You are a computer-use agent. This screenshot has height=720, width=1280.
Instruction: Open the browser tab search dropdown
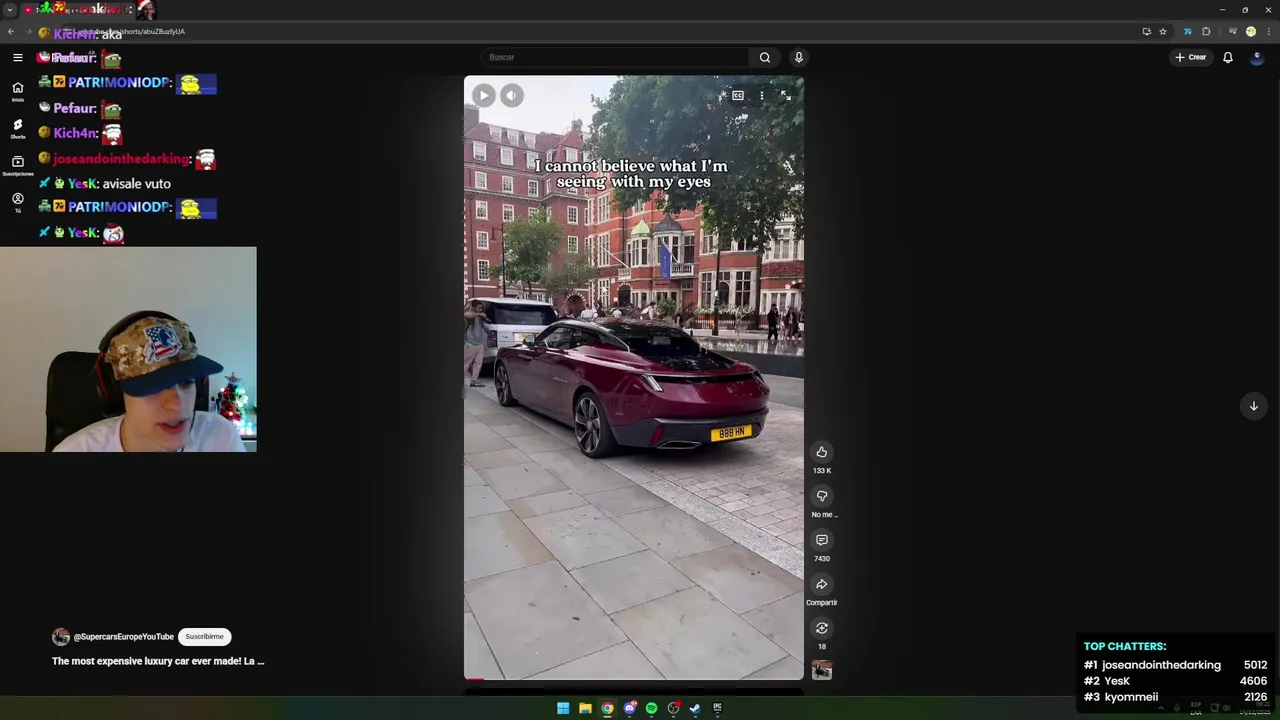tap(10, 9)
